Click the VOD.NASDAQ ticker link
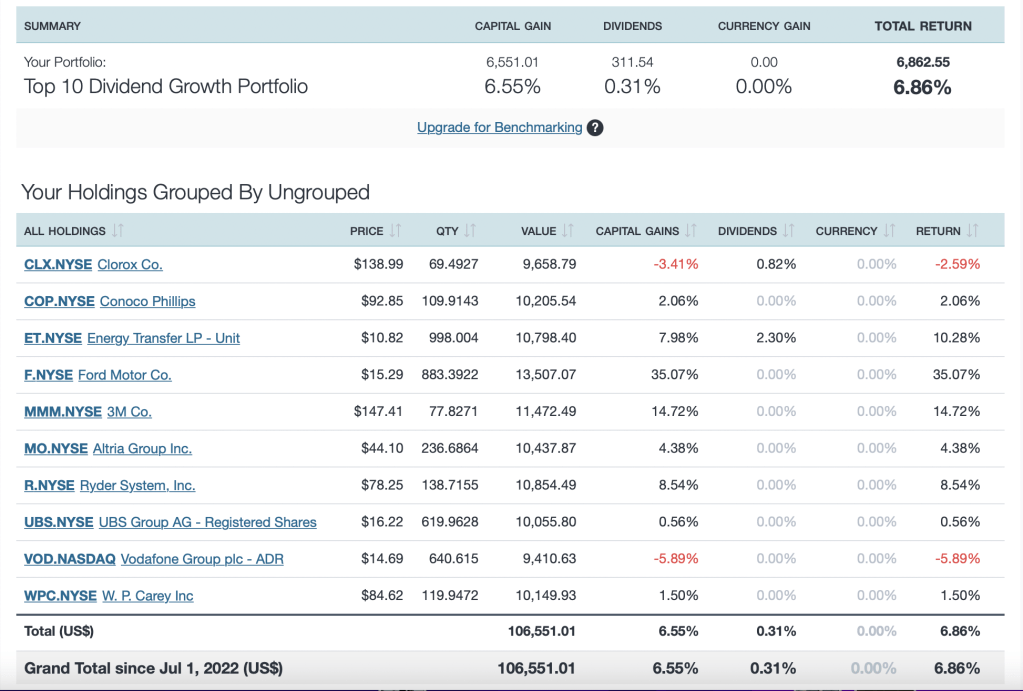1023x691 pixels. 70,559
